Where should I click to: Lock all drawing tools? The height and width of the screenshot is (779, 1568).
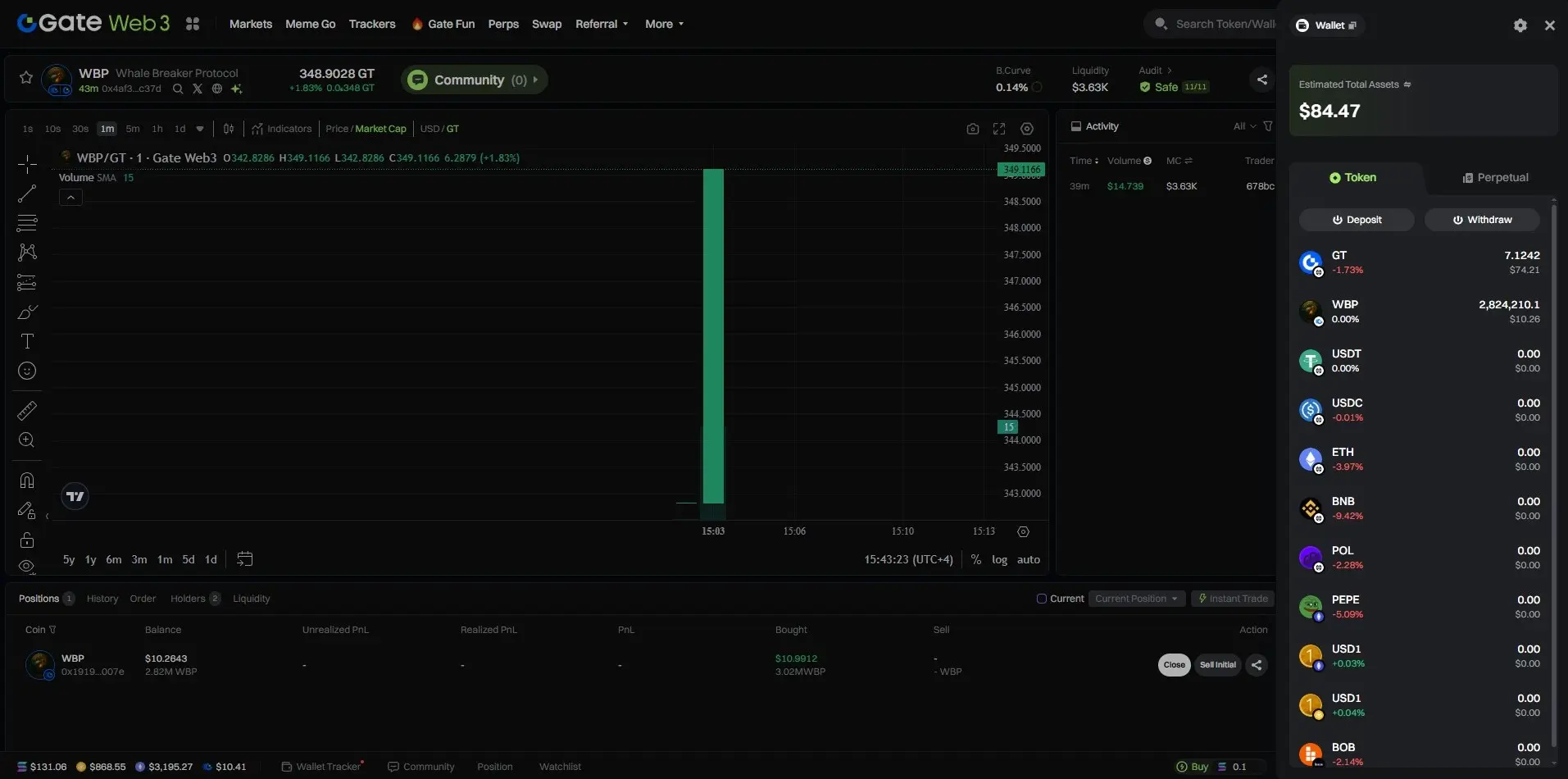click(x=27, y=540)
